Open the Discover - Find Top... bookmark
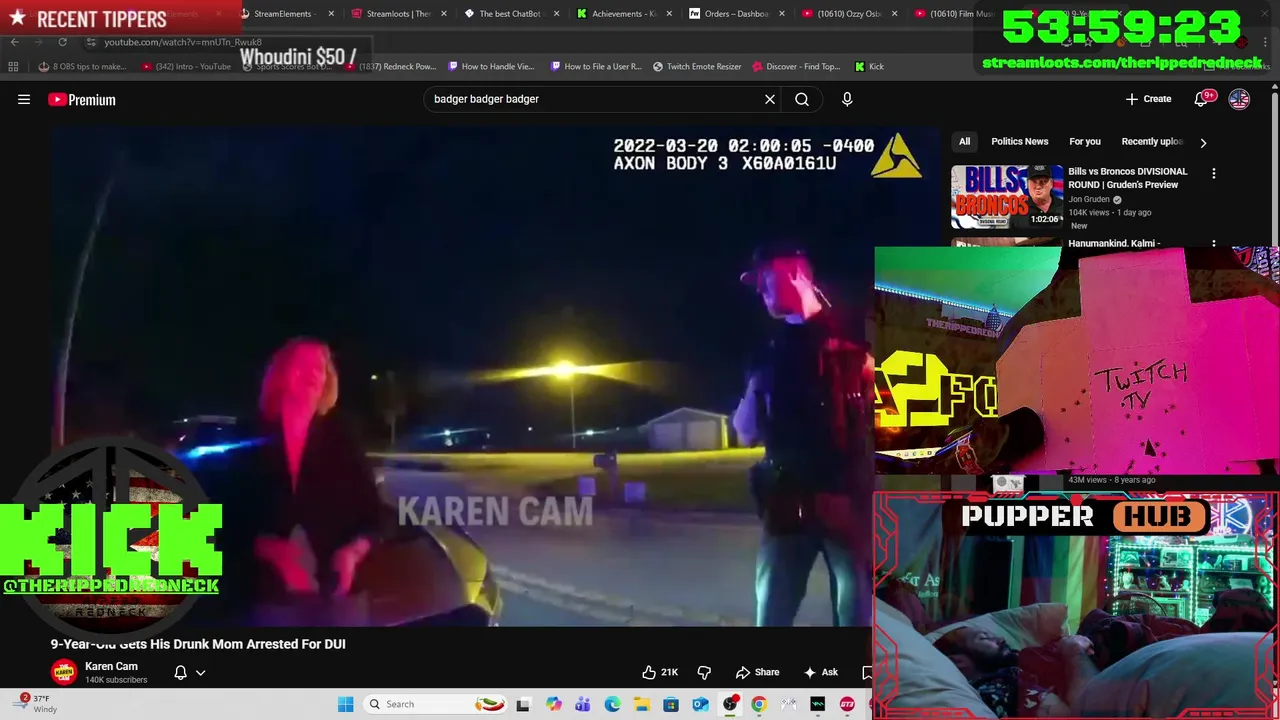The width and height of the screenshot is (1280, 720). (x=797, y=67)
